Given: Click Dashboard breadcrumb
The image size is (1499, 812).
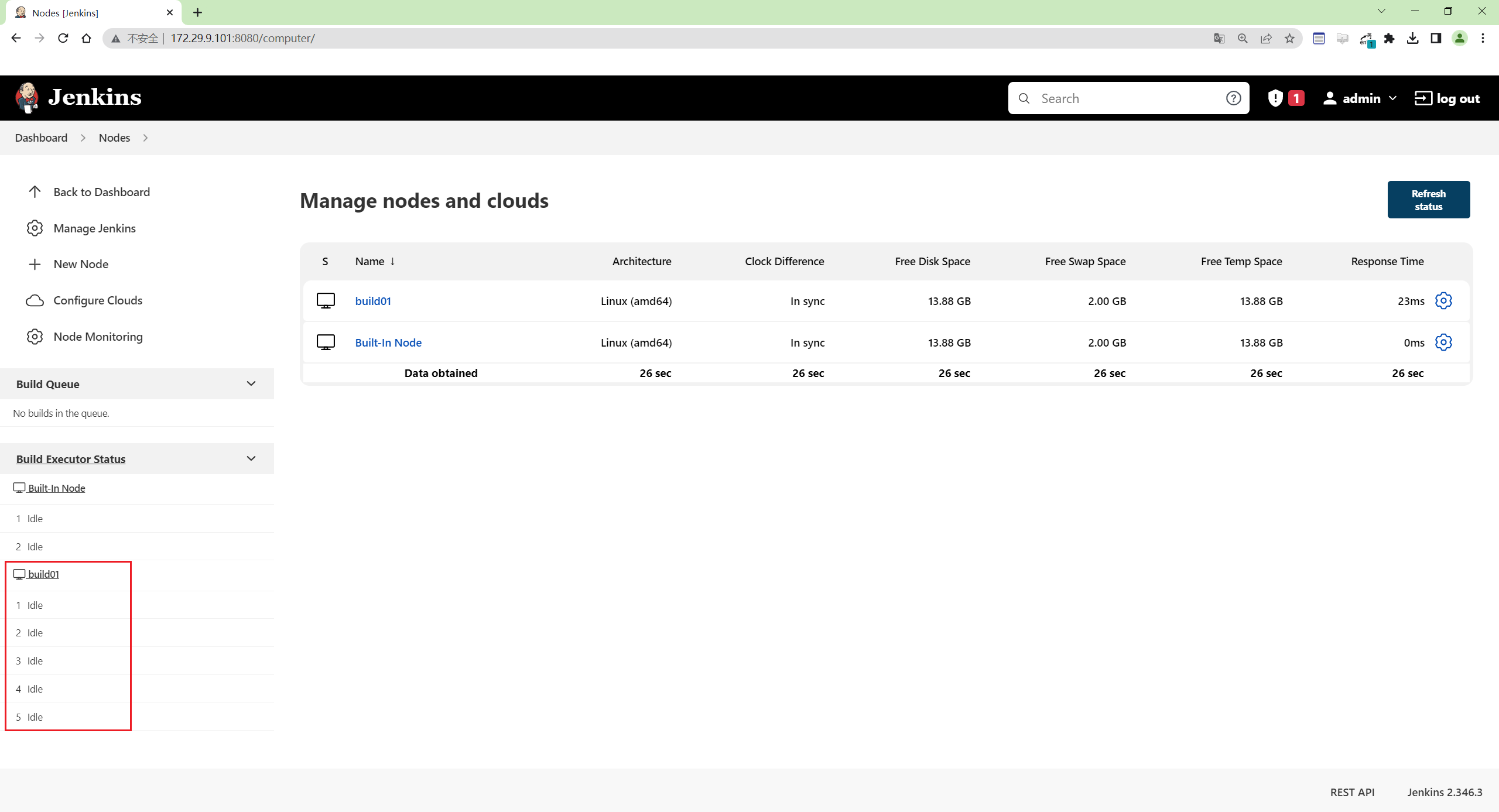Looking at the screenshot, I should [x=41, y=138].
